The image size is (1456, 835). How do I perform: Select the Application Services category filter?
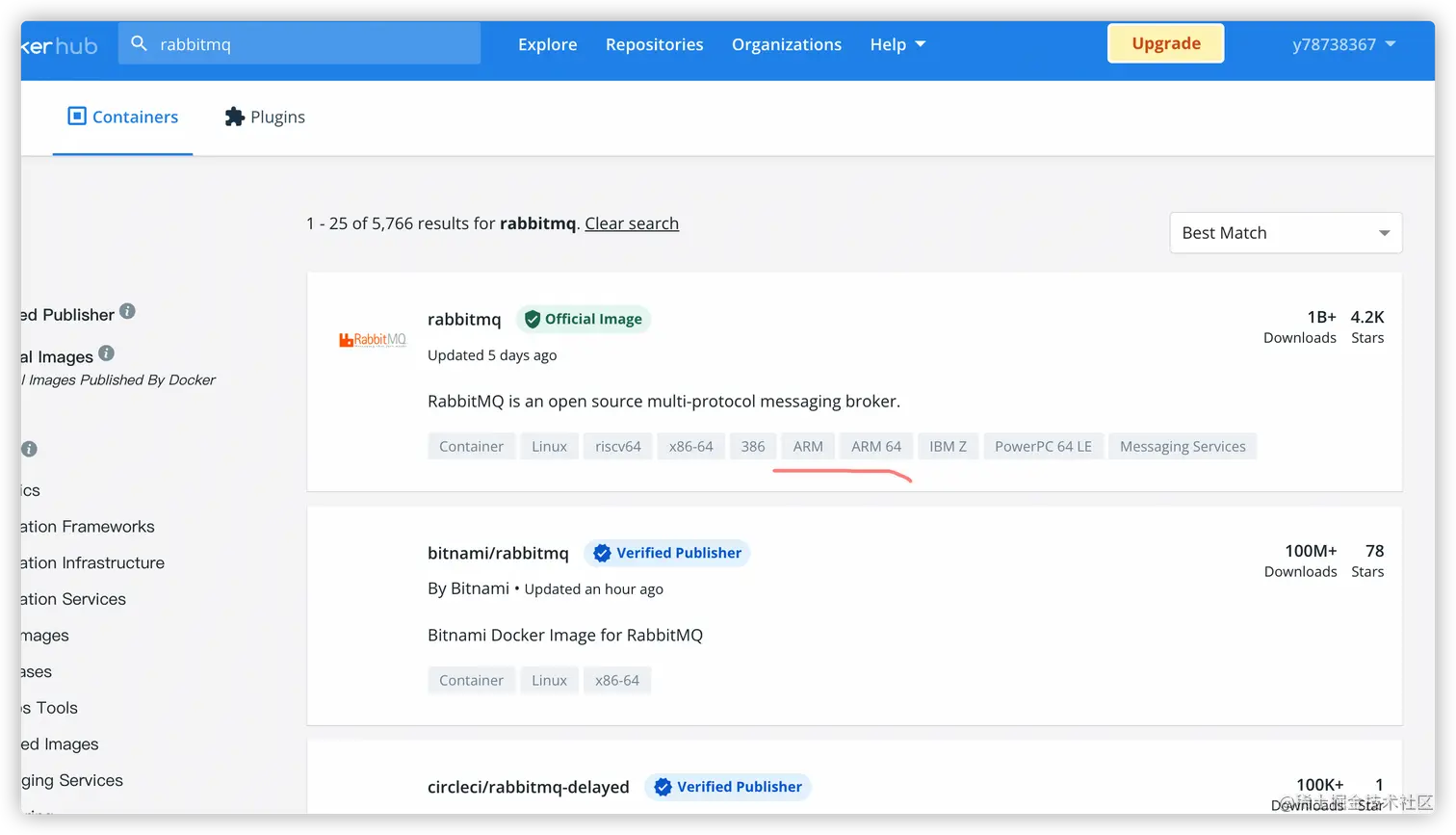(x=73, y=599)
